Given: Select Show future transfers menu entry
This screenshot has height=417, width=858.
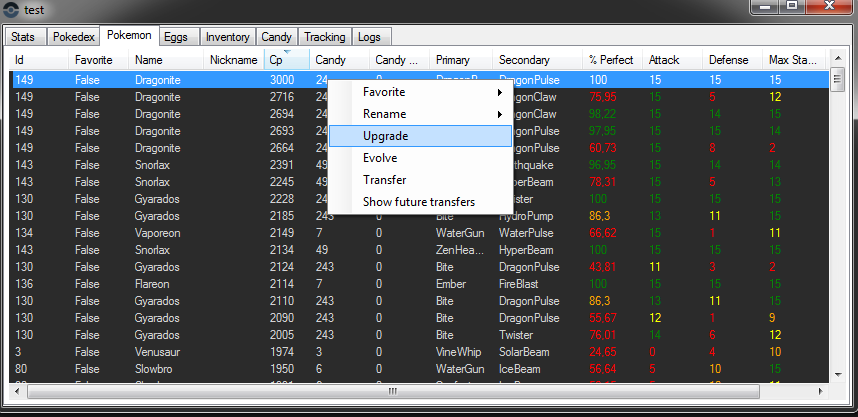Looking at the screenshot, I should pos(420,202).
